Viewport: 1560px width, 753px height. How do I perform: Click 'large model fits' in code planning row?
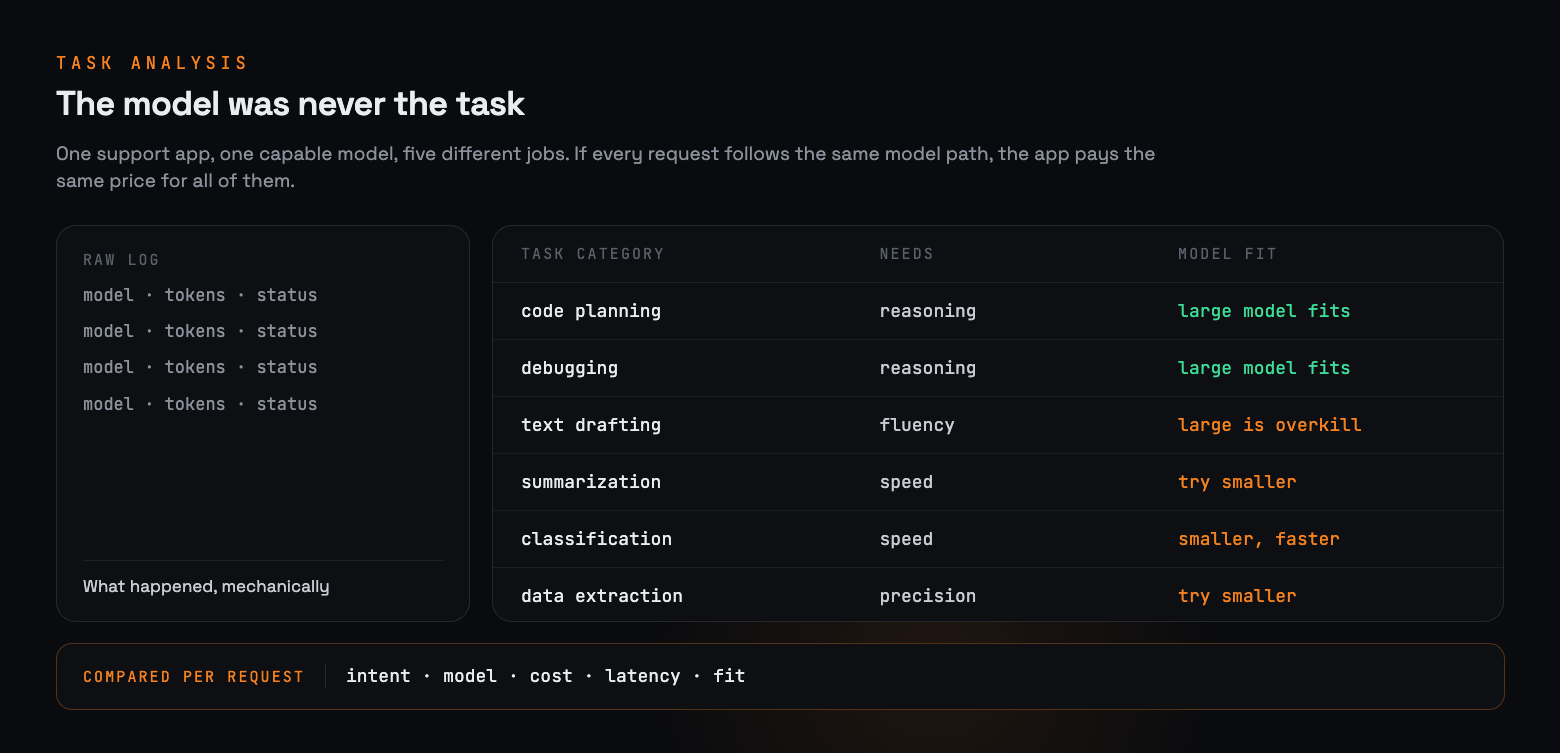(1264, 311)
